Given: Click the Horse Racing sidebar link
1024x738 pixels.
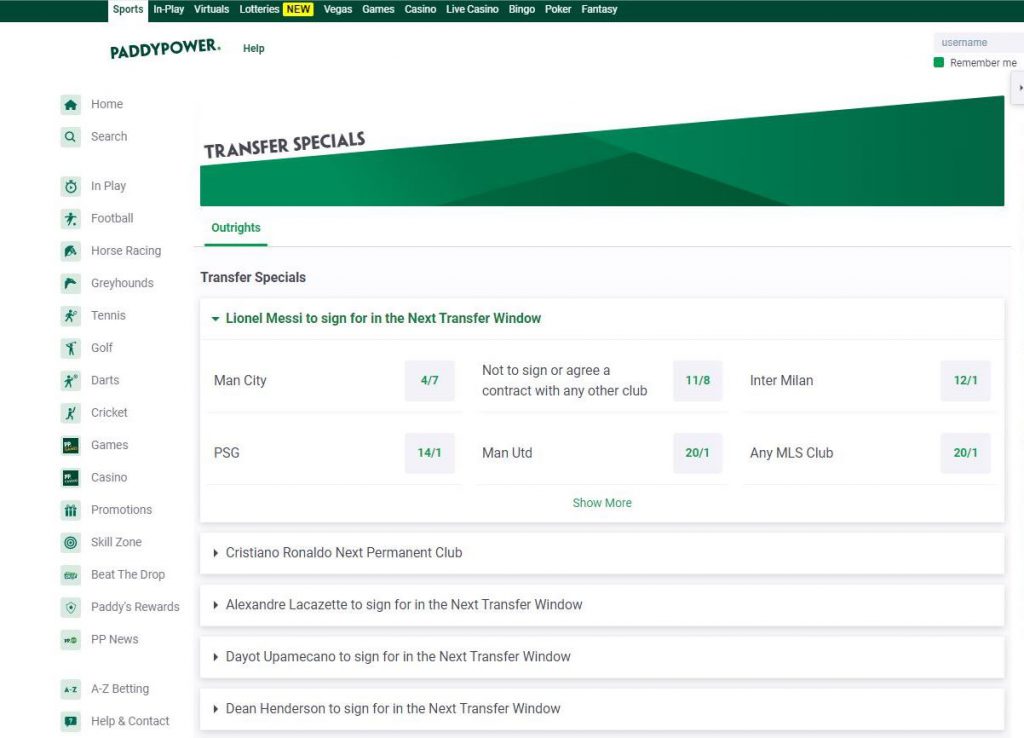Looking at the screenshot, I should click(126, 251).
